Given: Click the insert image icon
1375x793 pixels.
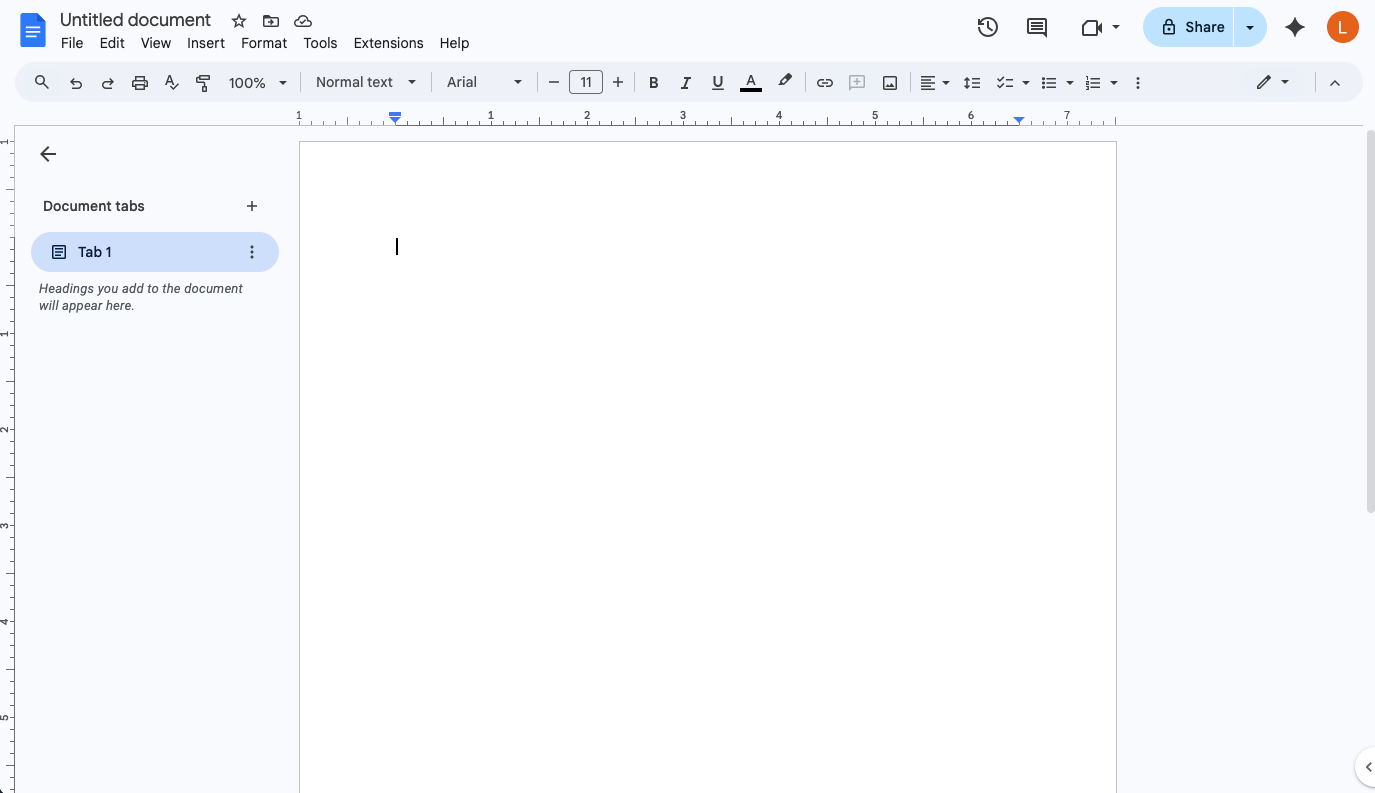Looking at the screenshot, I should click(x=890, y=83).
